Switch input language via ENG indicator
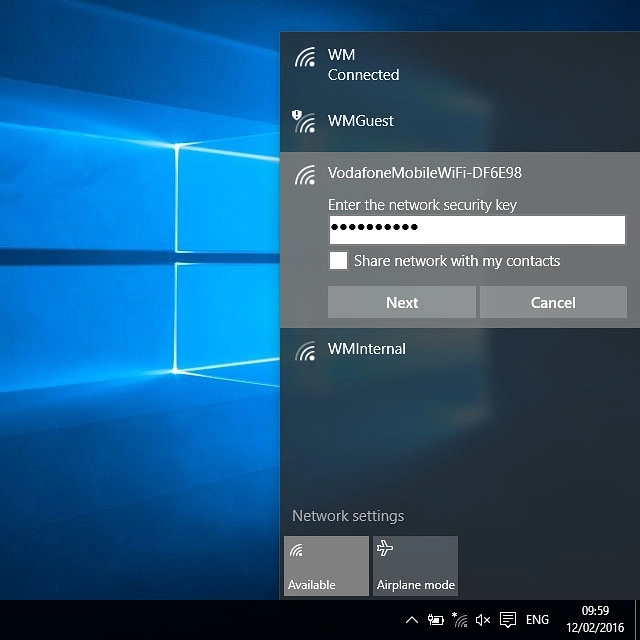The height and width of the screenshot is (640, 640). point(537,620)
